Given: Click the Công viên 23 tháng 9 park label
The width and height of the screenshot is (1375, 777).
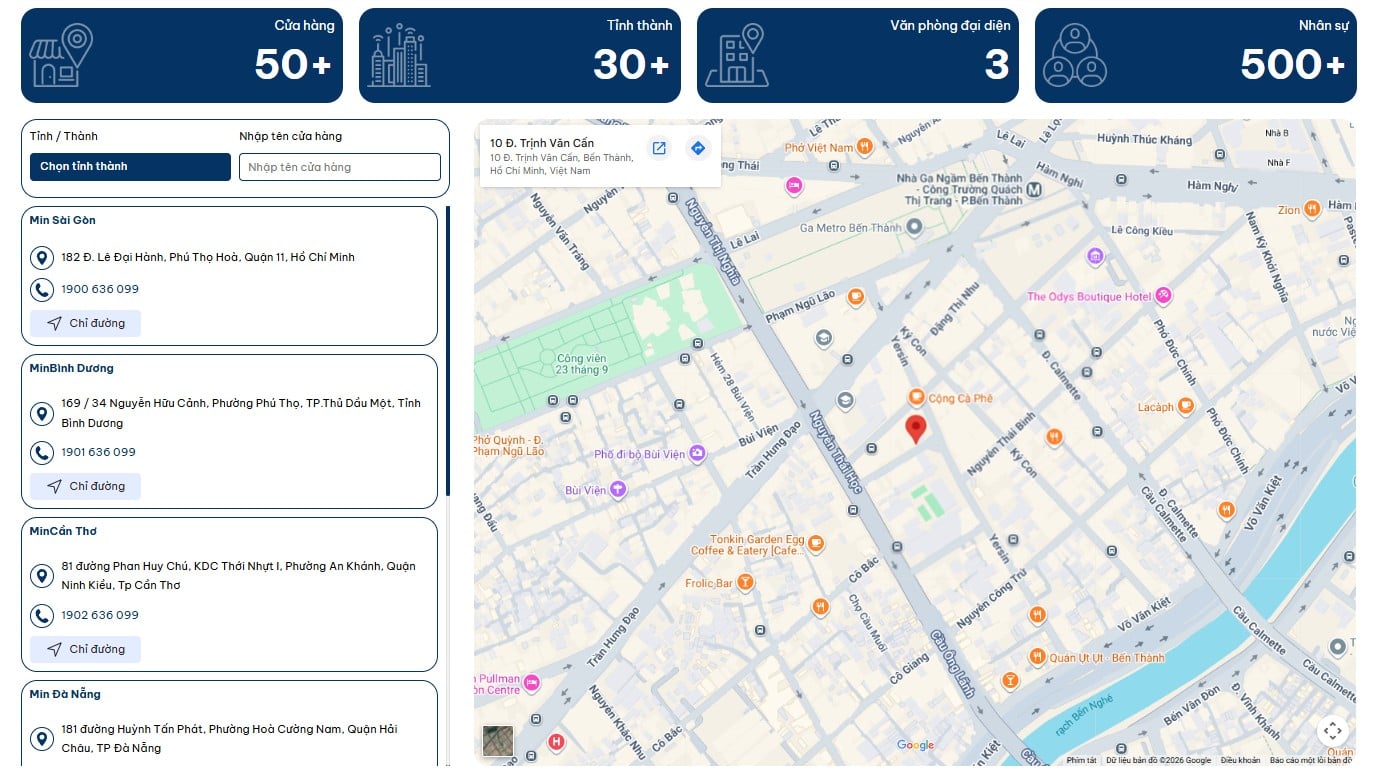Looking at the screenshot, I should [x=582, y=364].
